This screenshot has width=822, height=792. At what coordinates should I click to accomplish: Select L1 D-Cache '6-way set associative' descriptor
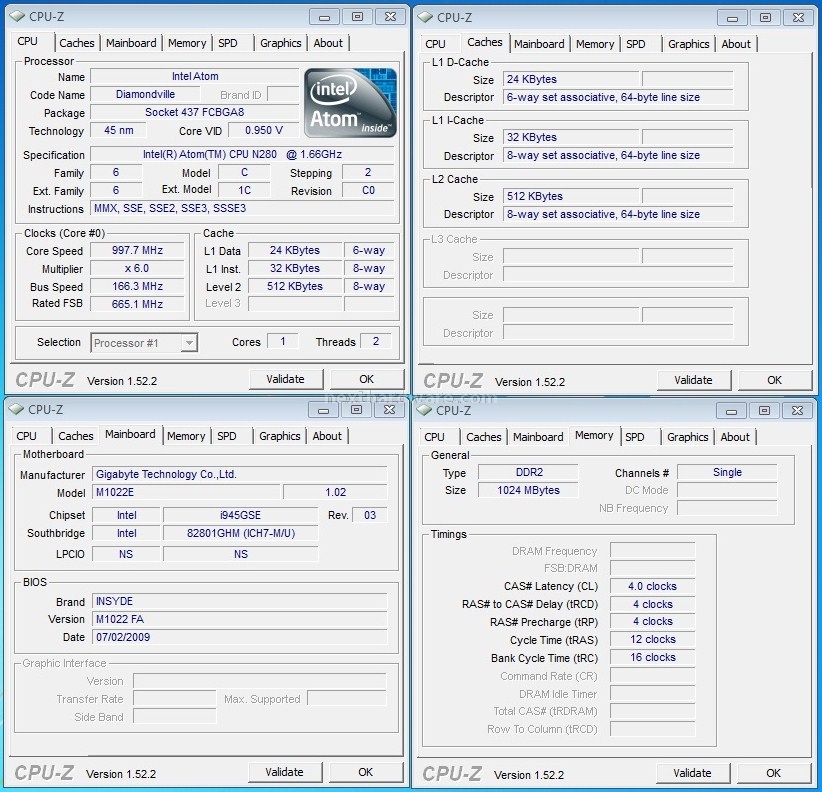click(x=618, y=97)
